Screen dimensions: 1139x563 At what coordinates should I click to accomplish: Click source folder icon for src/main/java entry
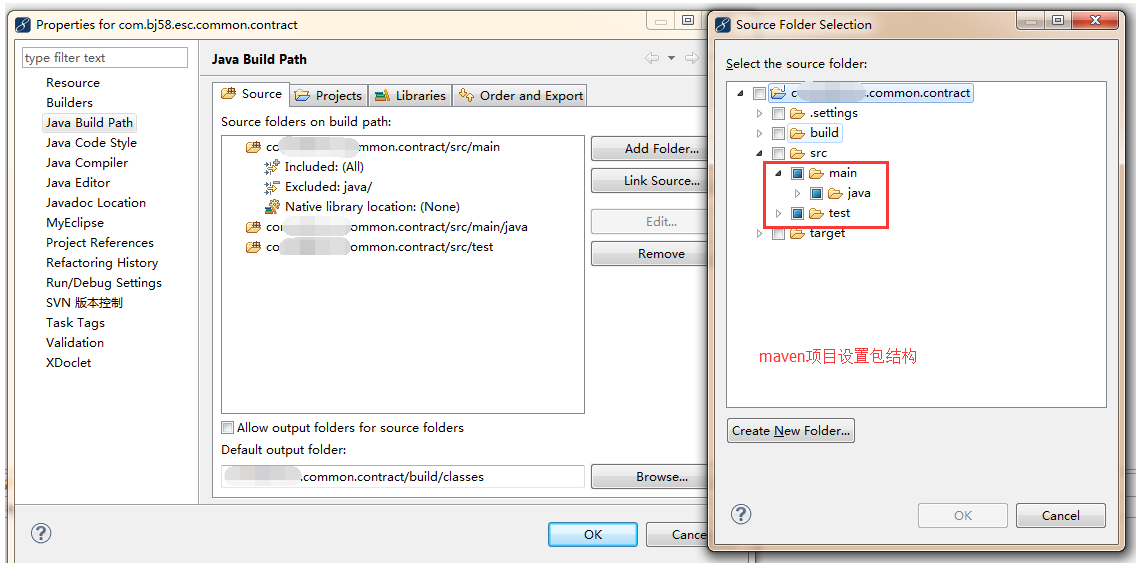click(253, 227)
